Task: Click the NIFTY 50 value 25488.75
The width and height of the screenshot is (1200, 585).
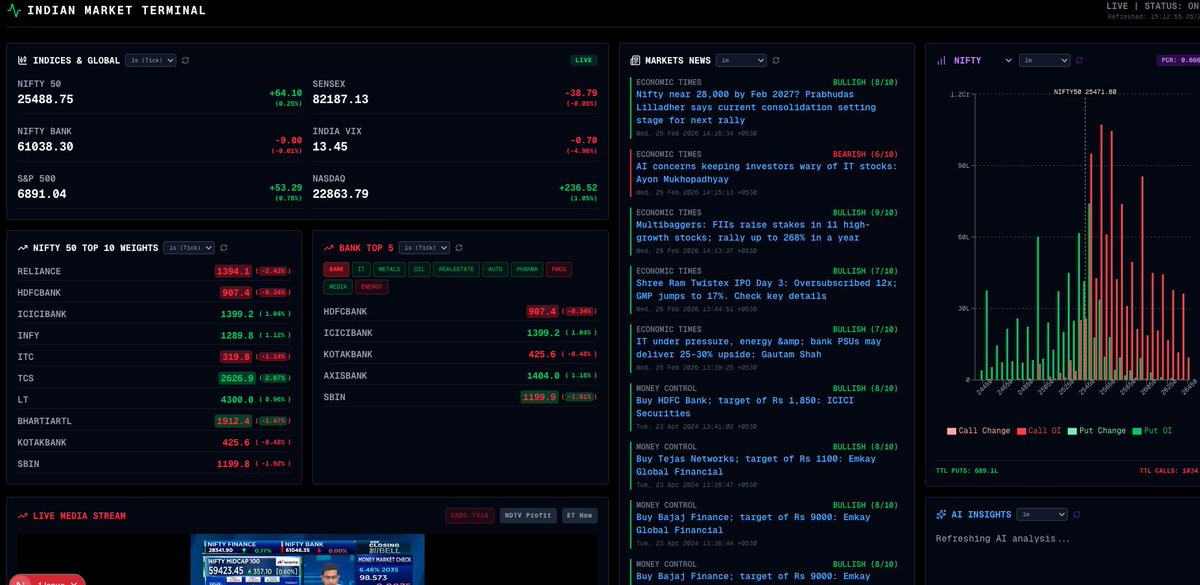Action: tap(45, 100)
